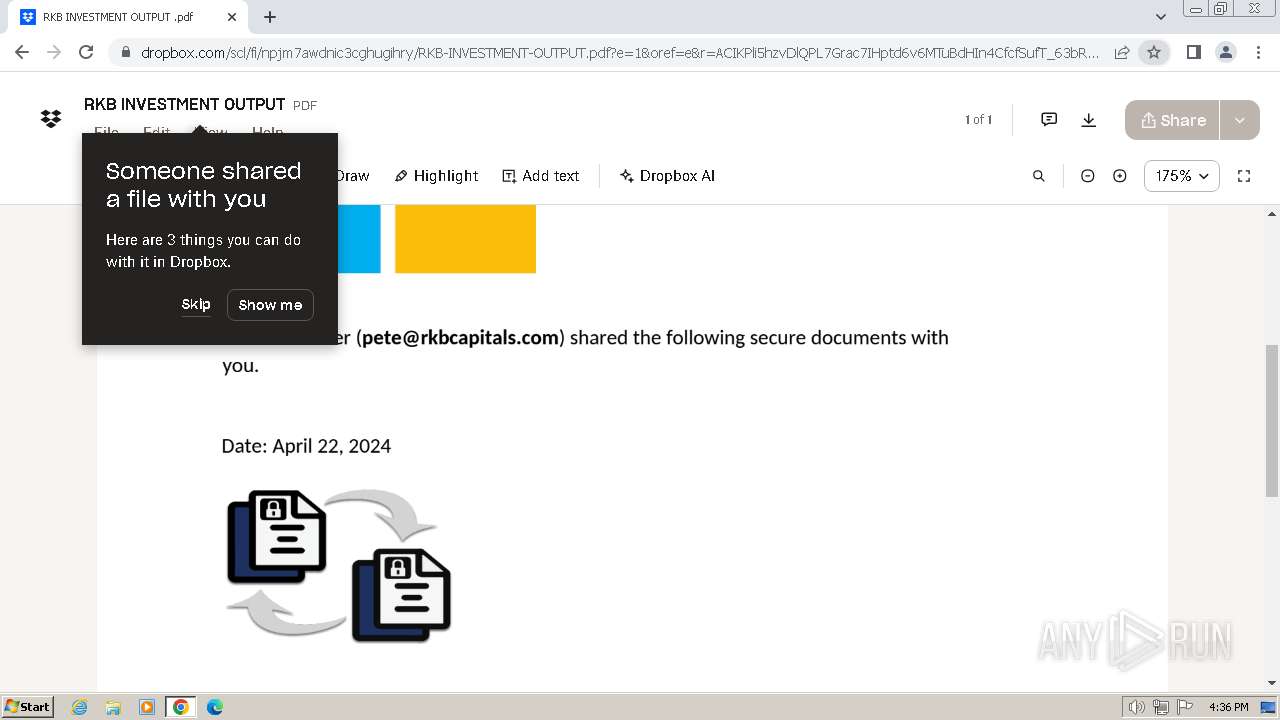
Task: Bookmark this page with the star icon
Action: [x=1154, y=52]
